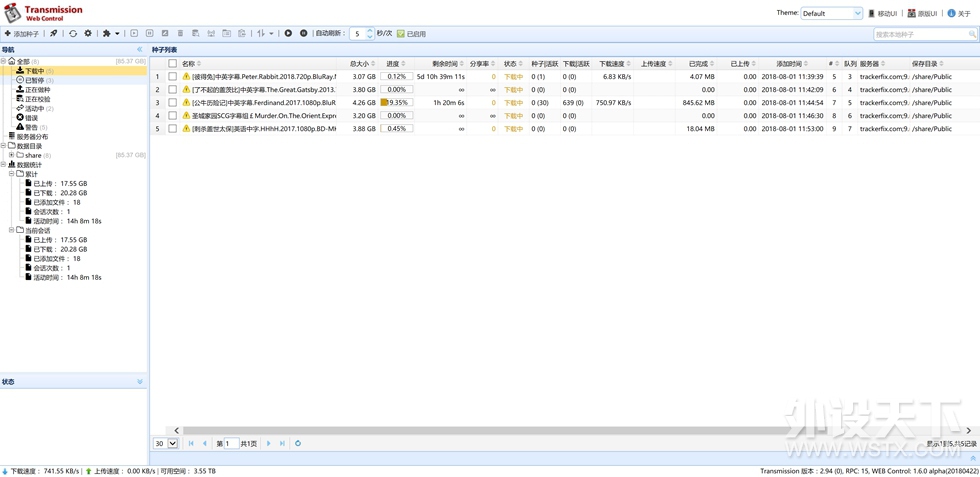Screen dimensions: 980x477
Task: Open settings via the toolbar gear icon
Action: (x=88, y=33)
